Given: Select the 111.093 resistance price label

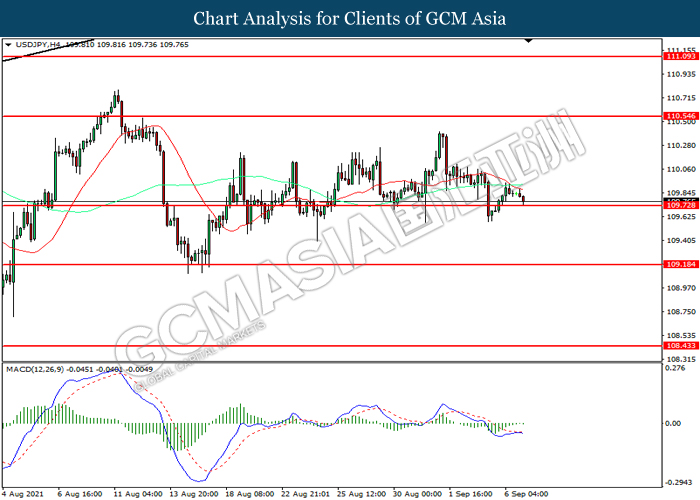Looking at the screenshot, I should [x=681, y=56].
